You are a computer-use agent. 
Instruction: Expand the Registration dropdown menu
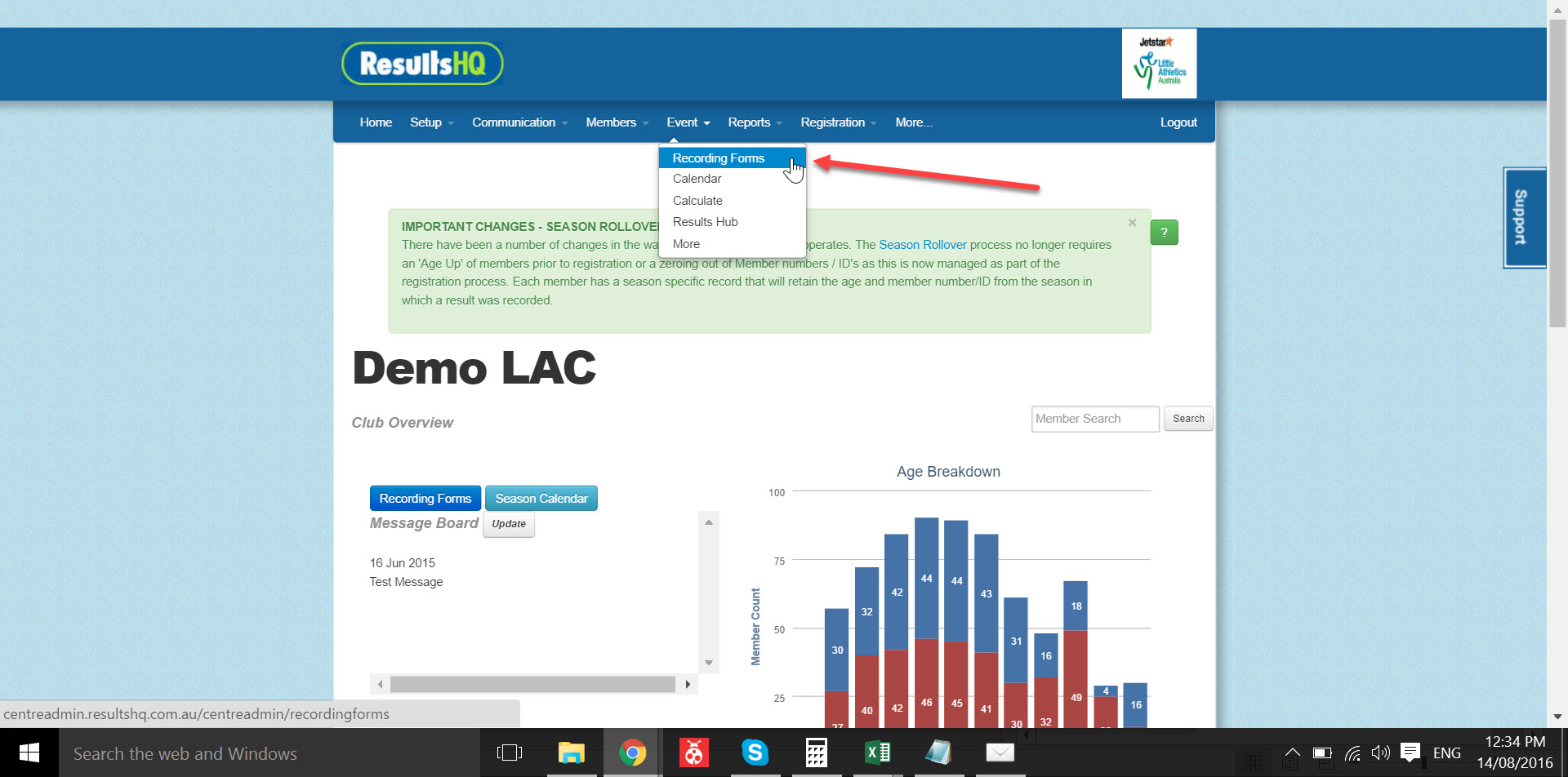838,122
